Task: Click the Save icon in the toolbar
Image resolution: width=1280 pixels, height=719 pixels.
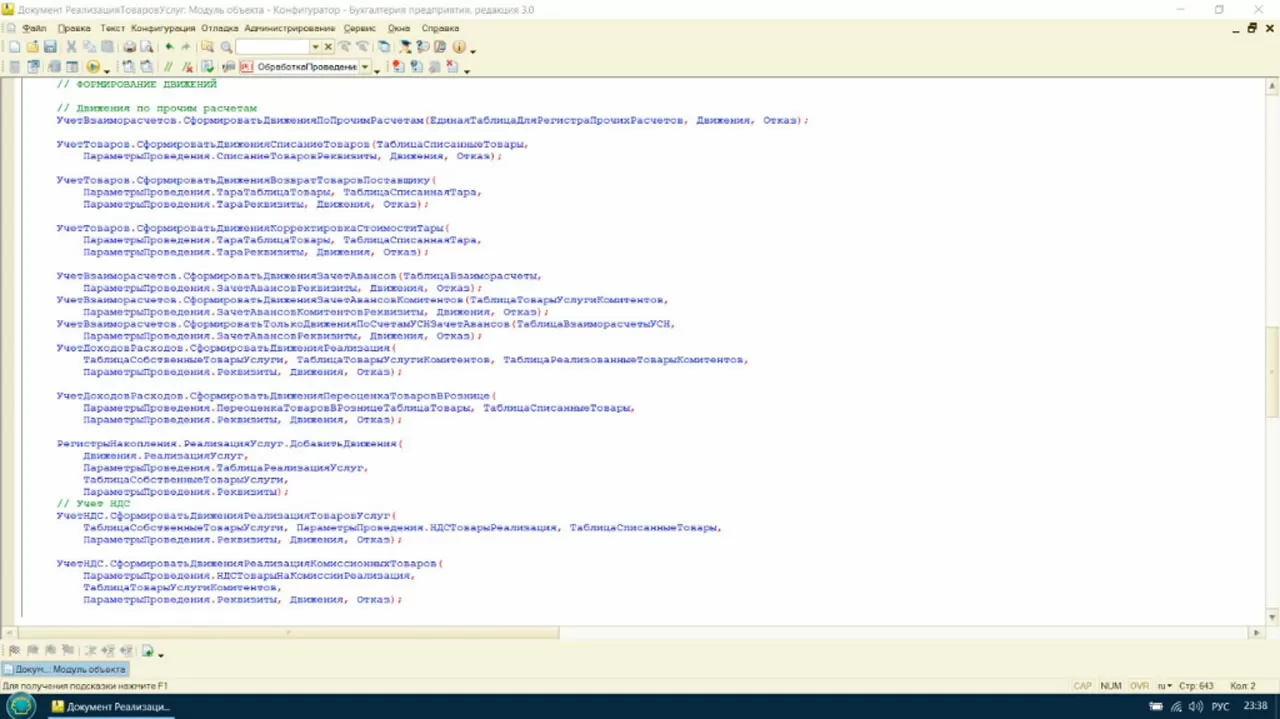Action: 49,47
